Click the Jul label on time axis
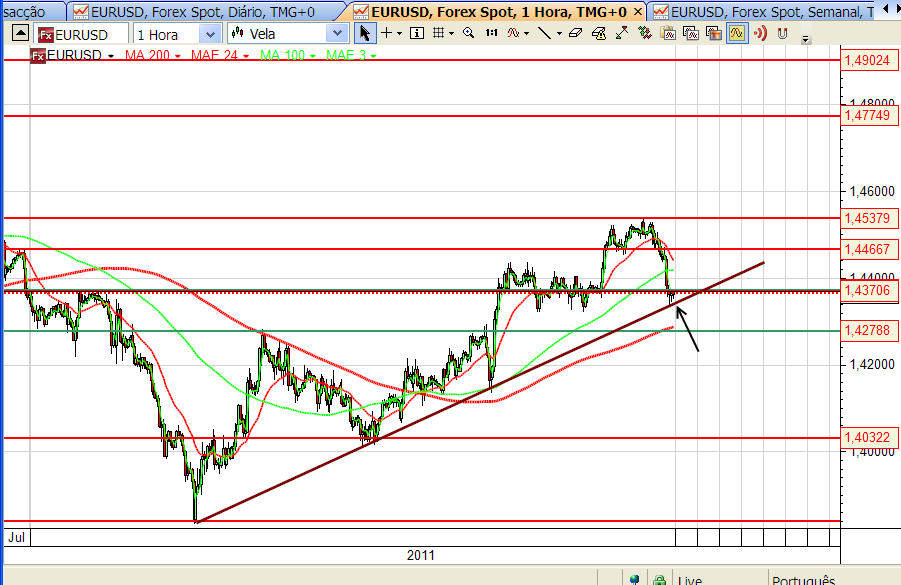This screenshot has width=901, height=585. click(x=16, y=537)
